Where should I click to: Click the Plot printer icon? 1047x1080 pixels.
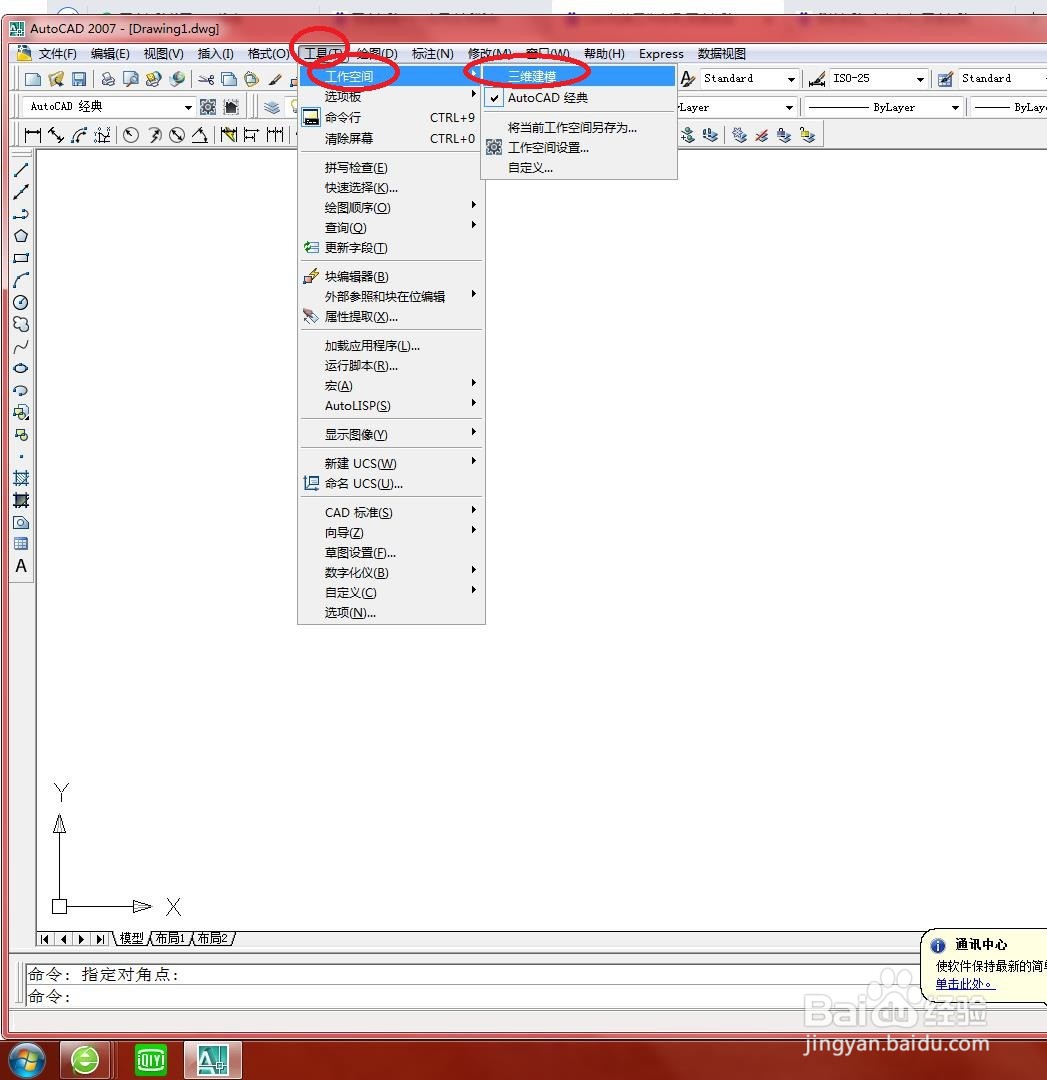click(108, 79)
